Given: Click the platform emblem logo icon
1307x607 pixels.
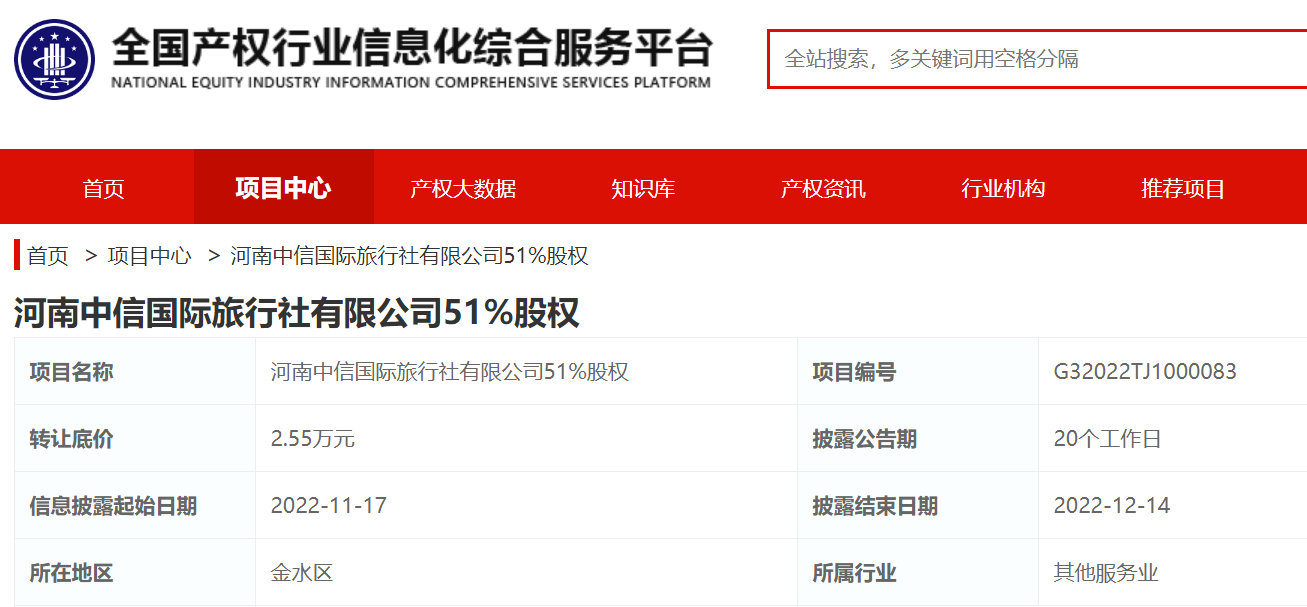Looking at the screenshot, I should click(54, 59).
